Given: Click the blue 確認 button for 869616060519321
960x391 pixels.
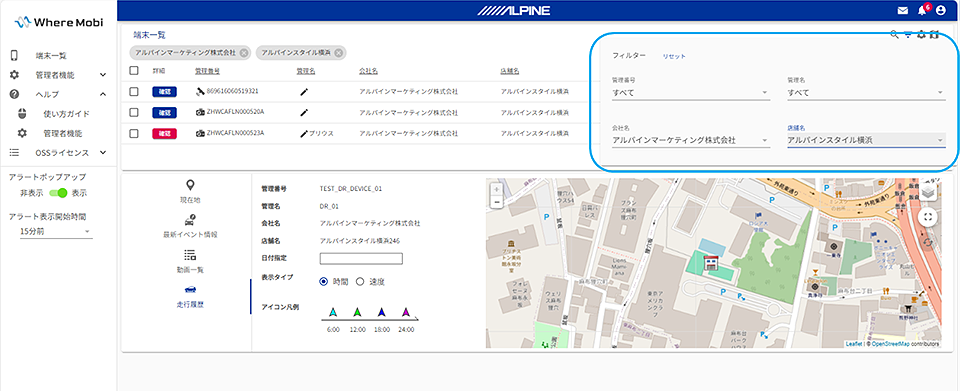Looking at the screenshot, I should pos(165,92).
